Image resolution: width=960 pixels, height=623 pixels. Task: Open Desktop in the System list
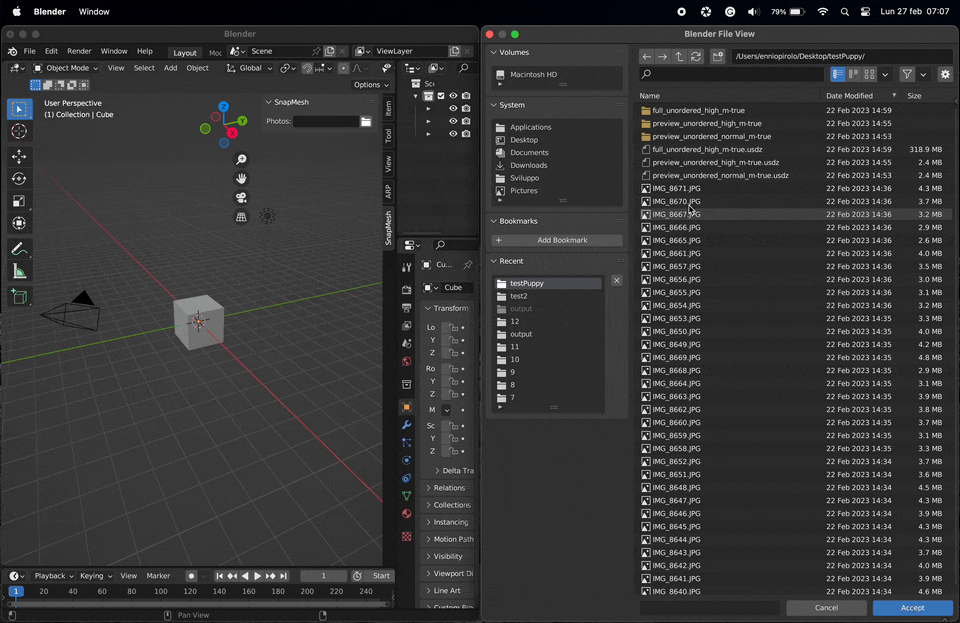click(523, 140)
